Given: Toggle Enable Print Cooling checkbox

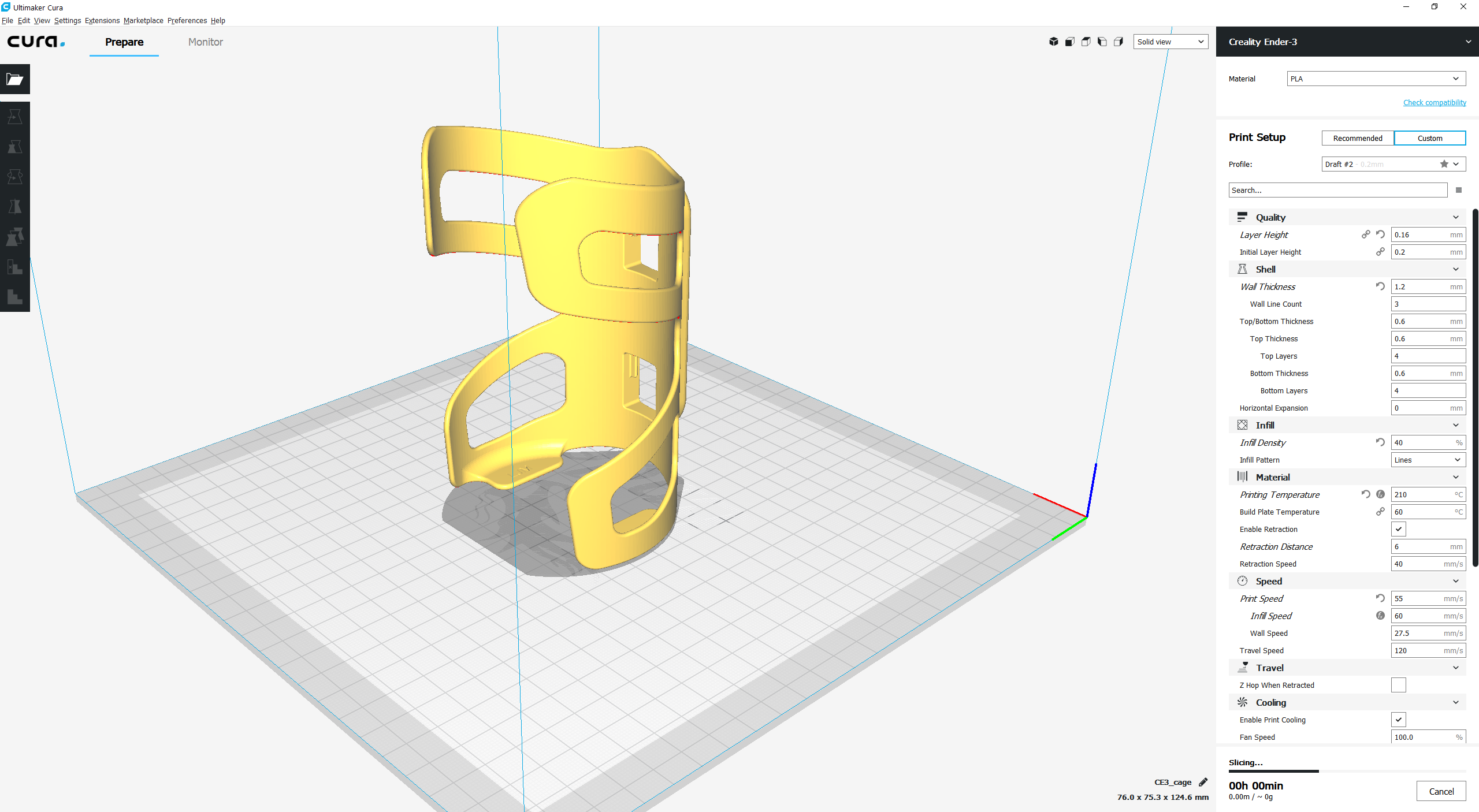Looking at the screenshot, I should [1399, 720].
